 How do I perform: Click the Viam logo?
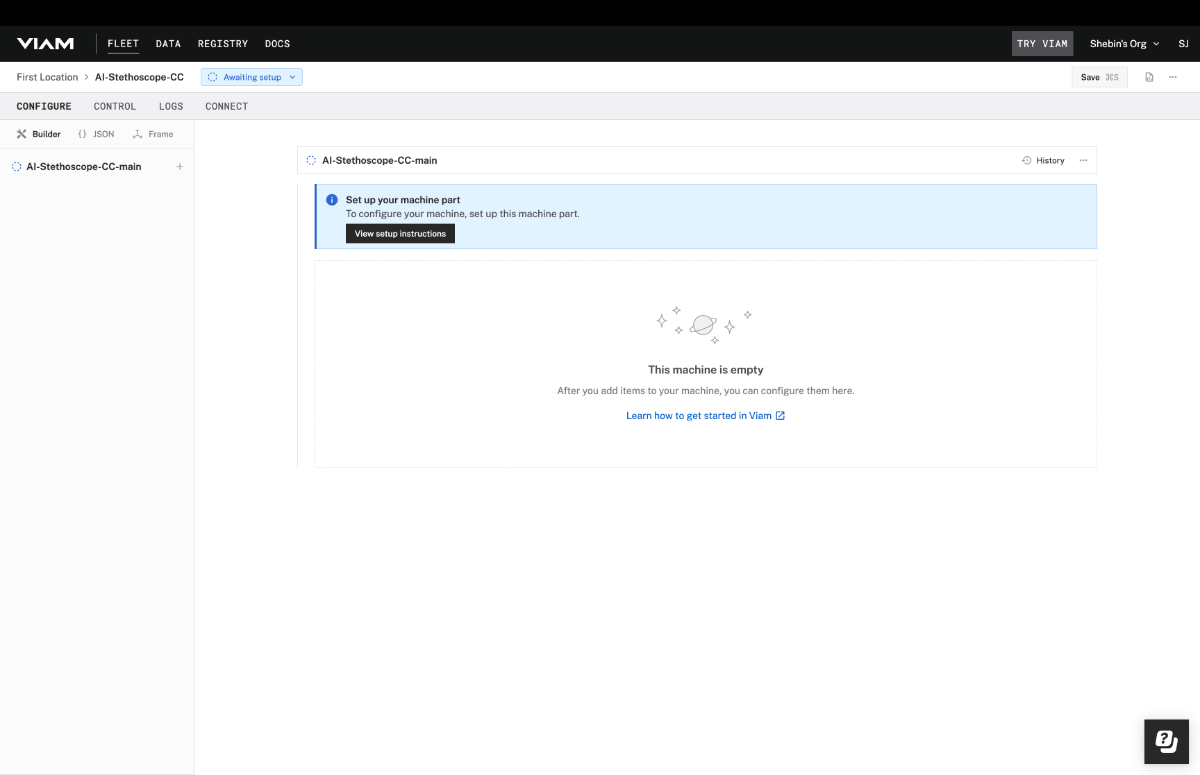45,44
